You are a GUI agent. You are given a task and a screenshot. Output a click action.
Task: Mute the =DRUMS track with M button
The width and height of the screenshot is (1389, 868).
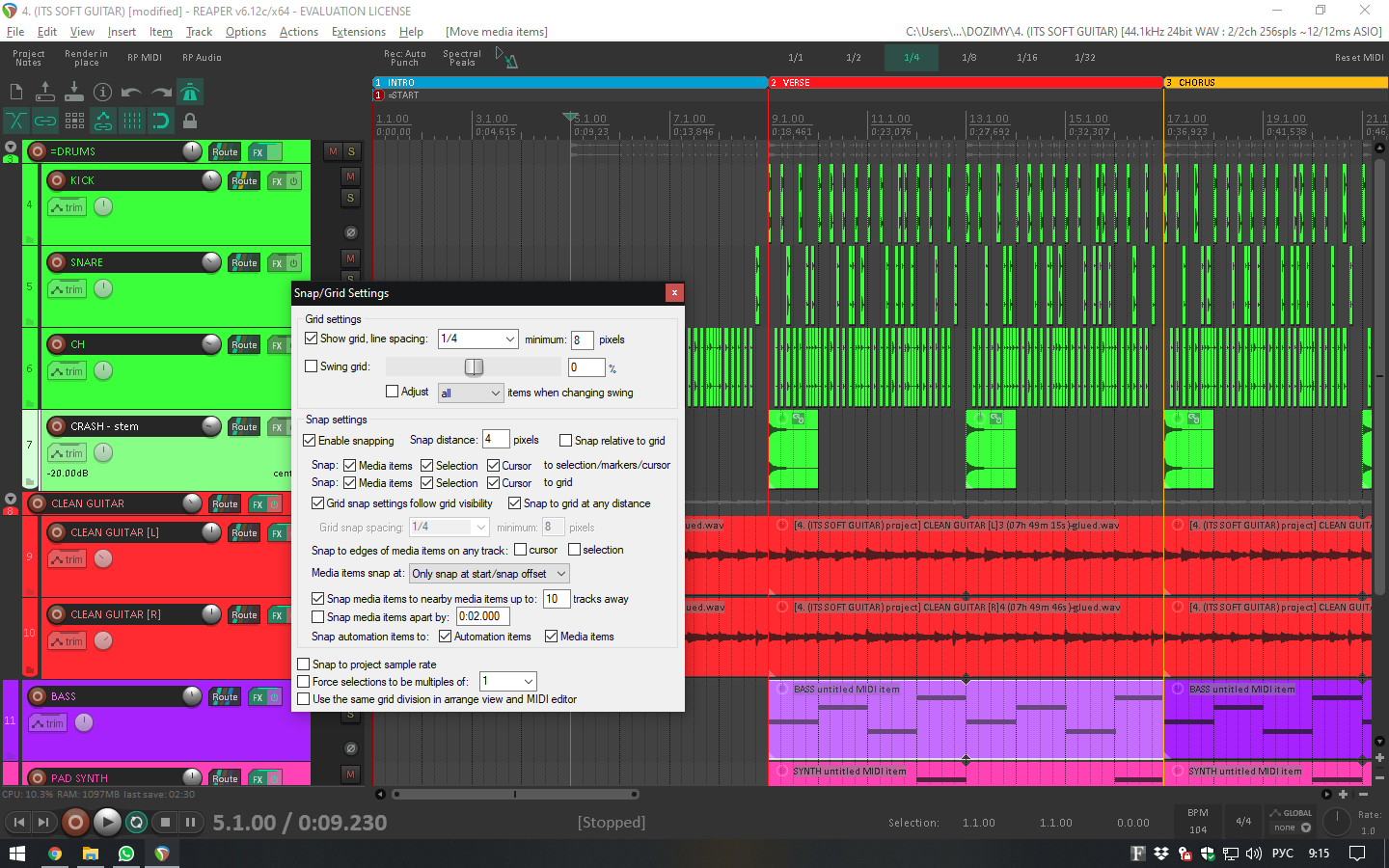click(x=333, y=151)
